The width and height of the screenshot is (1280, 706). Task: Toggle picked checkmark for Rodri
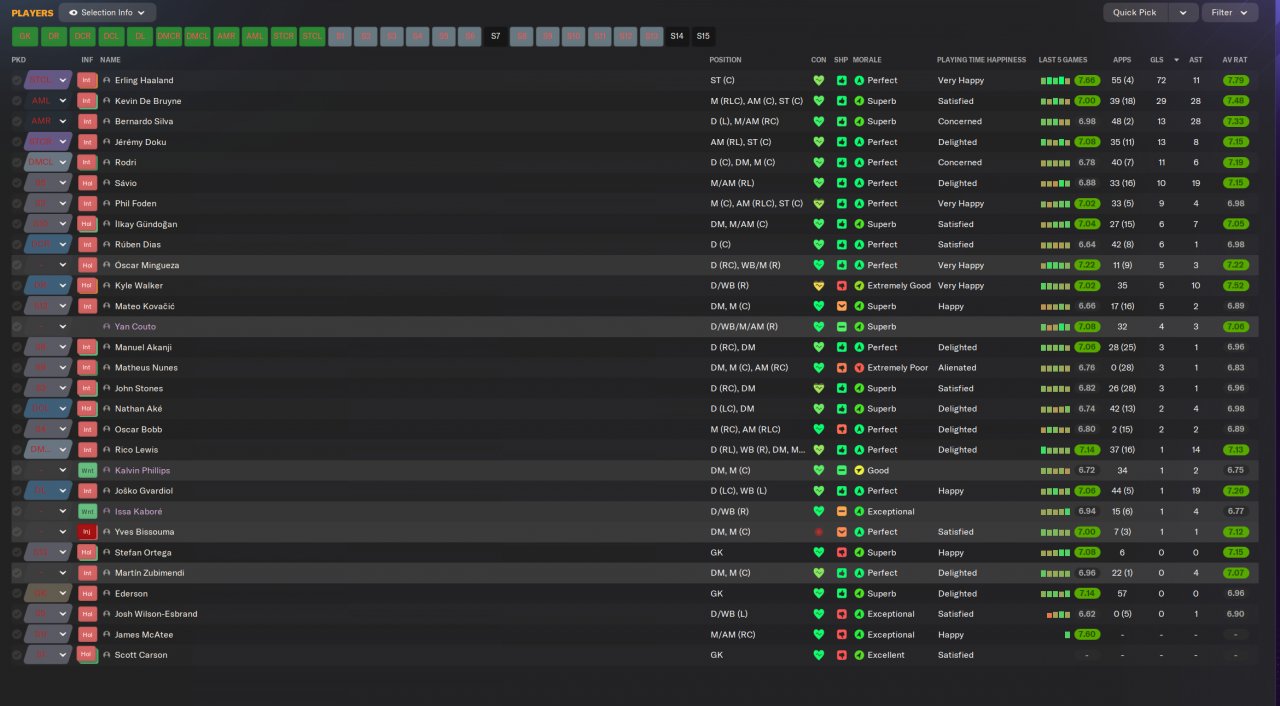click(17, 162)
